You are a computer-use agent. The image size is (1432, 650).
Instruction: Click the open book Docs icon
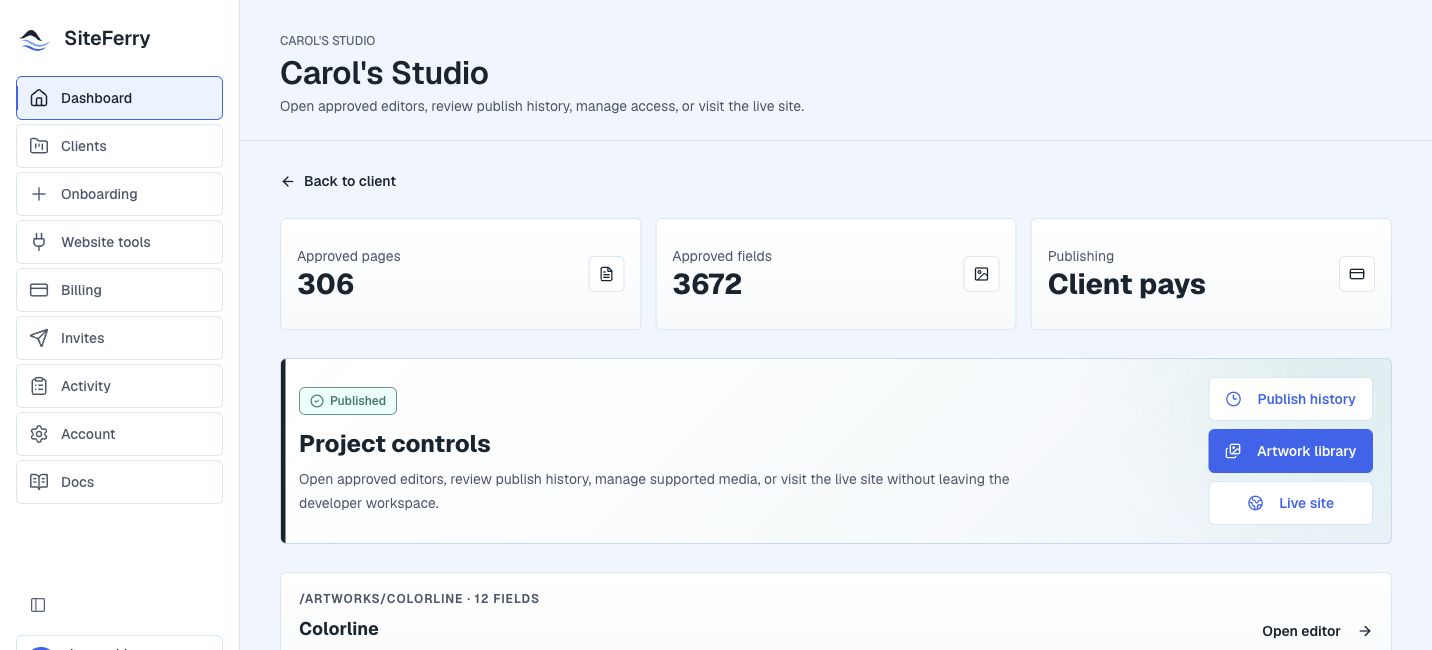[39, 482]
